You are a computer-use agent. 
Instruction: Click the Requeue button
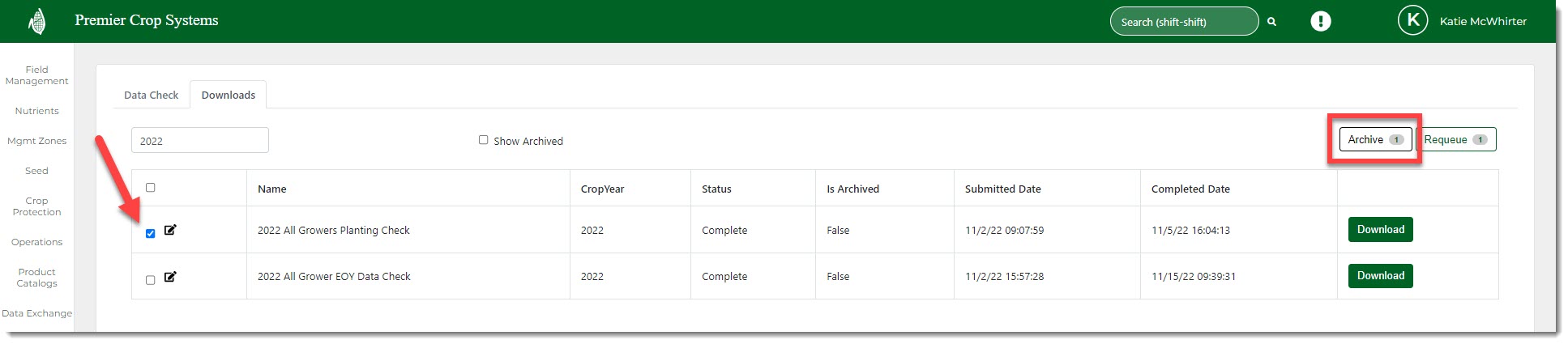(1455, 140)
